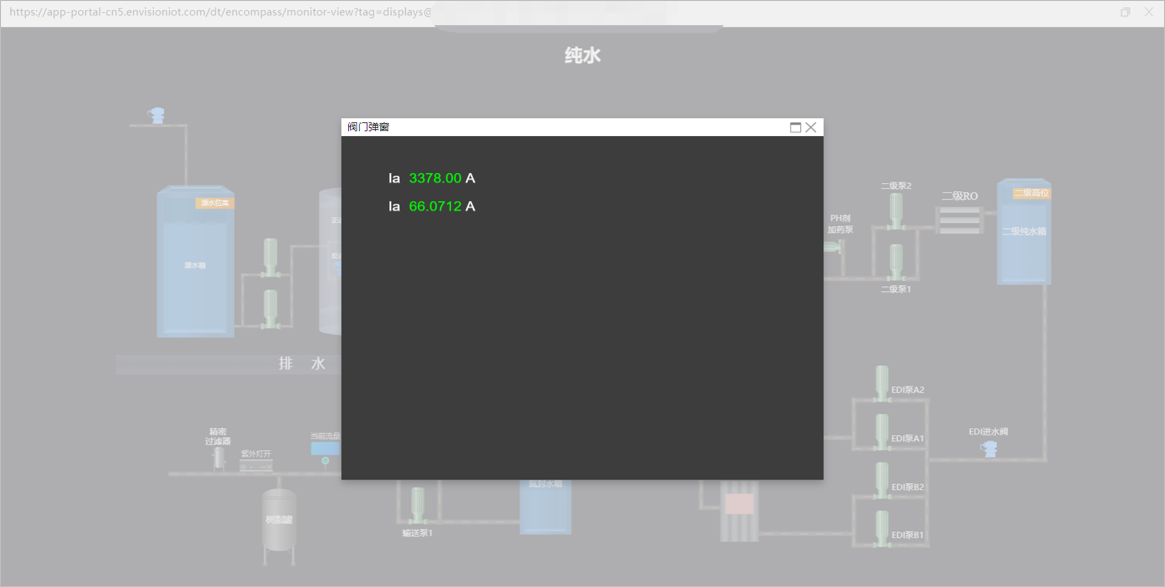The height and width of the screenshot is (587, 1165).
Task: Click the 二级泵1 pump icon
Action: pyautogui.click(x=896, y=262)
